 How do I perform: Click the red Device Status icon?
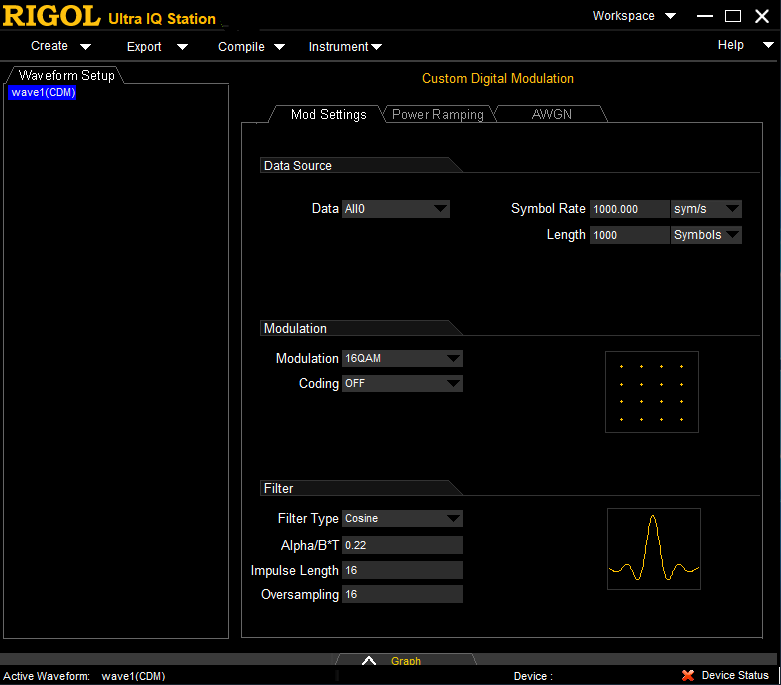click(688, 676)
